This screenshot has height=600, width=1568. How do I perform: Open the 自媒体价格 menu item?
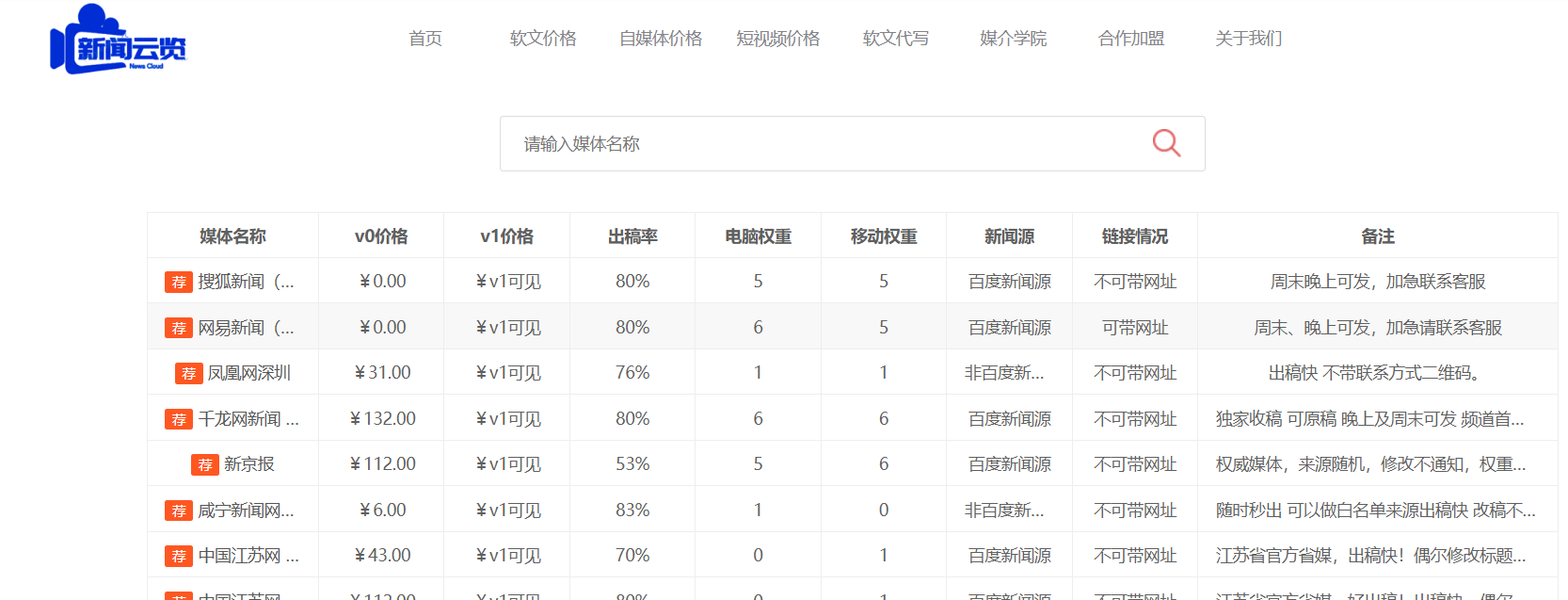click(x=661, y=39)
